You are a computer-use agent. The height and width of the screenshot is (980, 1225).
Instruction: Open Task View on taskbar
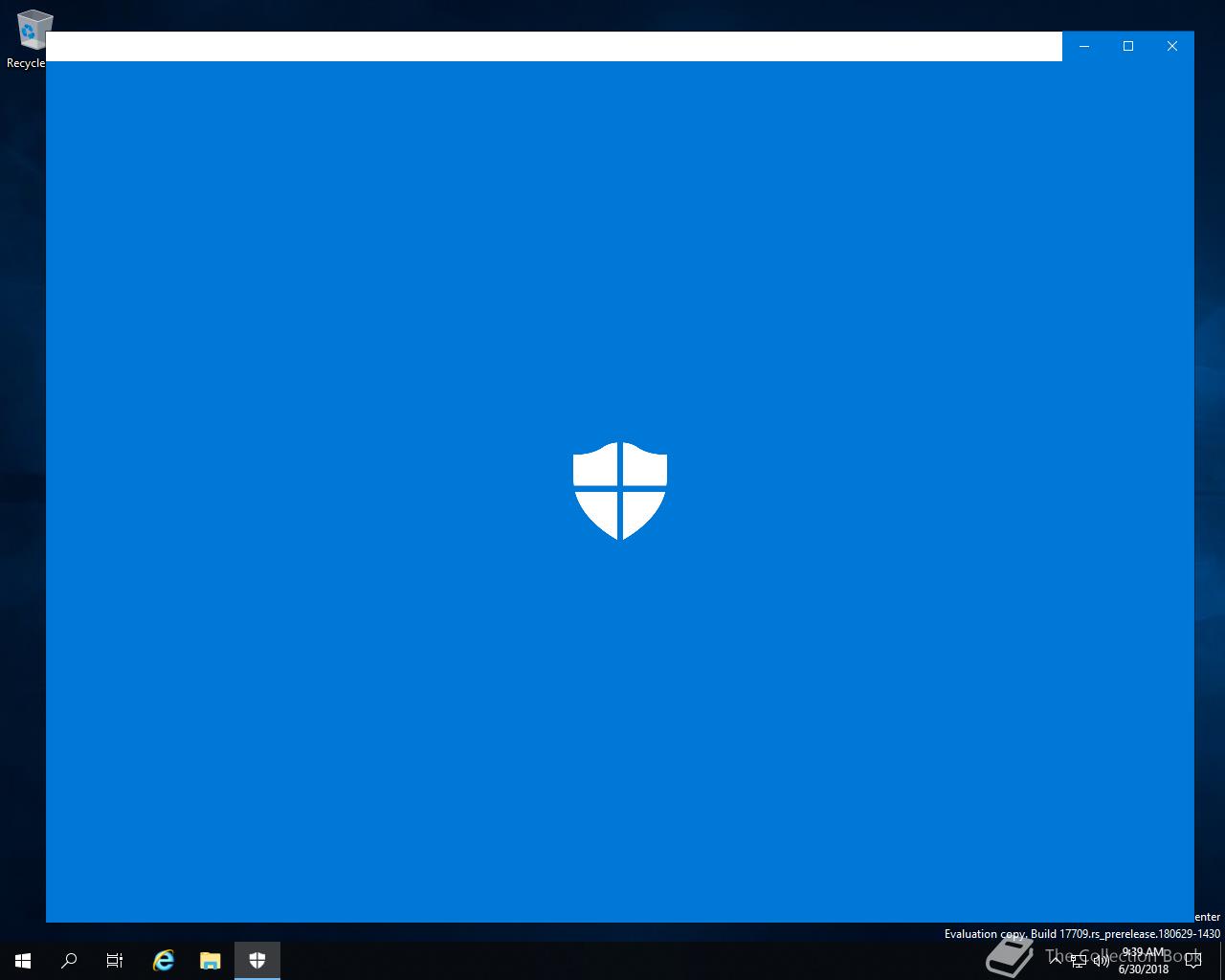point(115,961)
